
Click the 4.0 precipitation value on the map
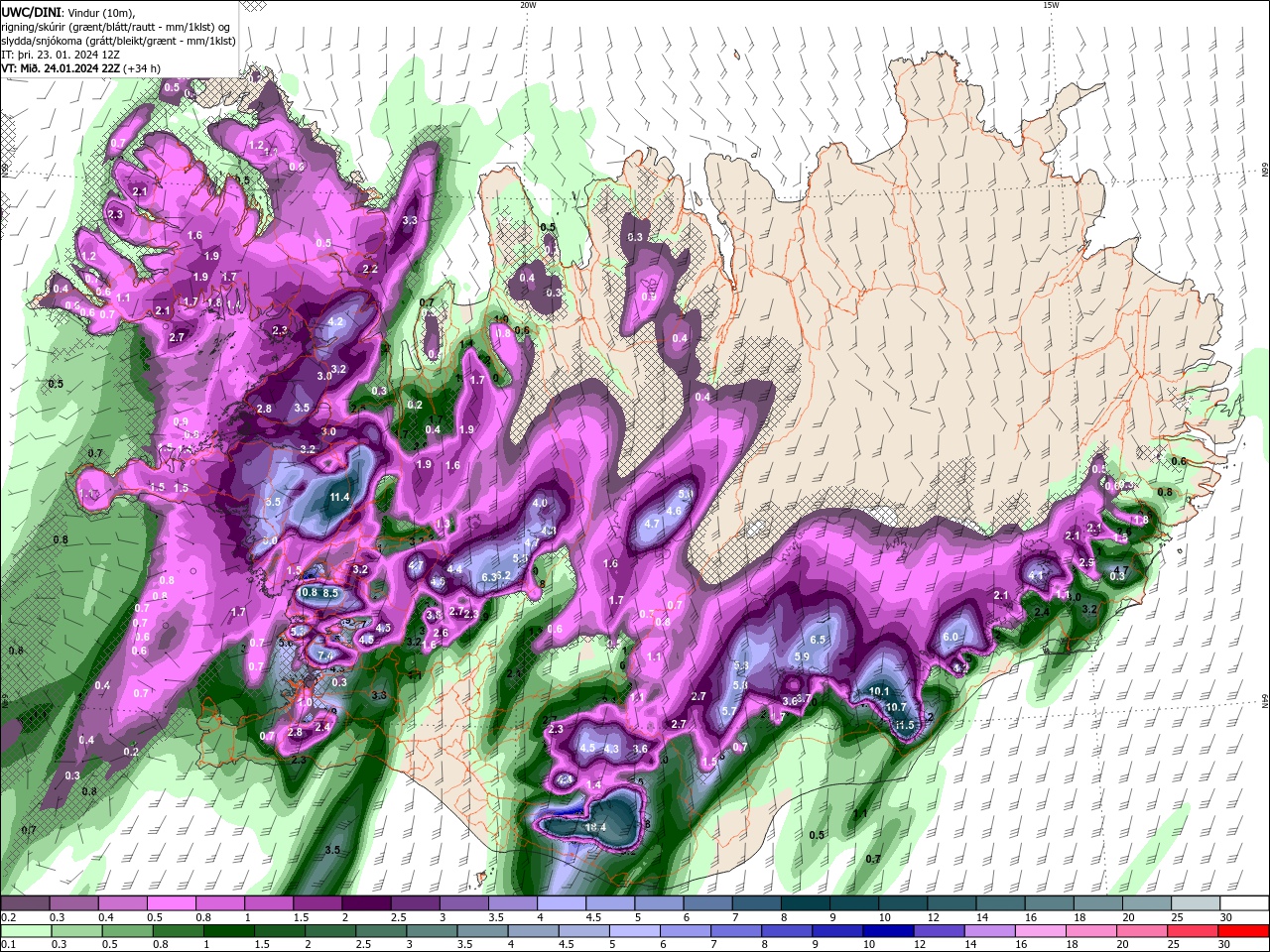pyautogui.click(x=541, y=503)
